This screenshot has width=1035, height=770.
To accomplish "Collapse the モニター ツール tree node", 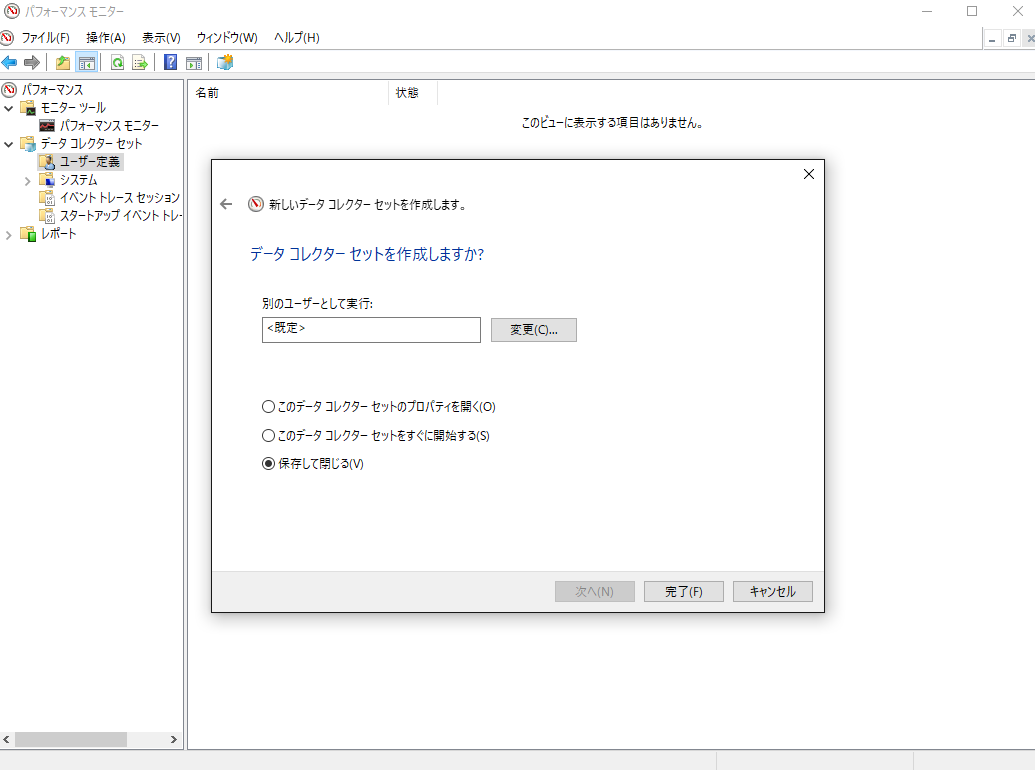I will coord(9,108).
